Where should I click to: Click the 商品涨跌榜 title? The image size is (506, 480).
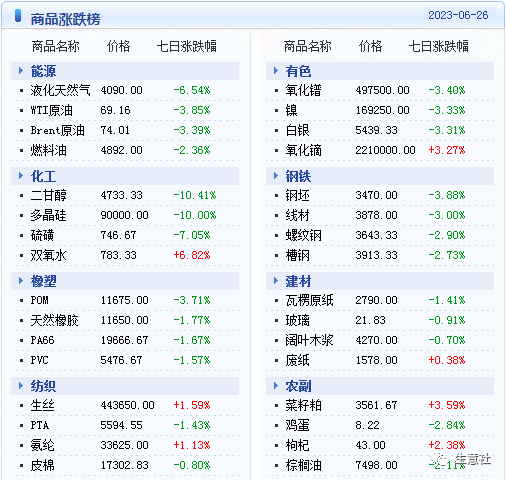[x=65, y=19]
